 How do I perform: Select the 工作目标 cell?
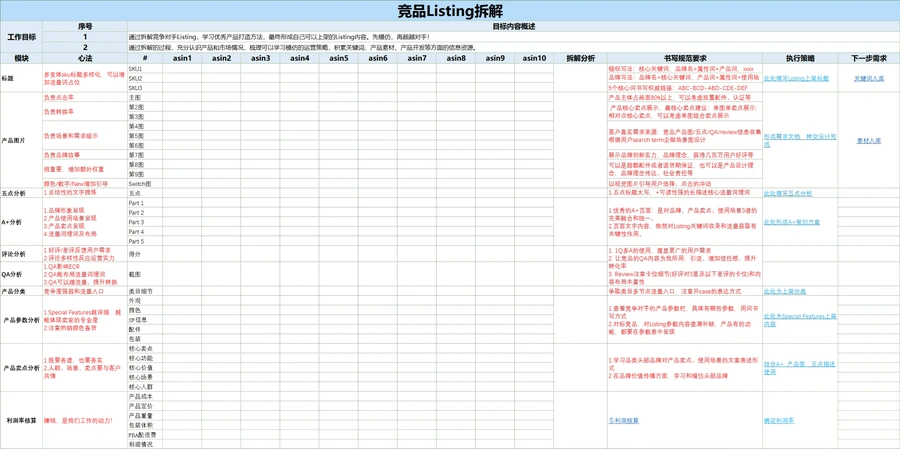(x=21, y=37)
